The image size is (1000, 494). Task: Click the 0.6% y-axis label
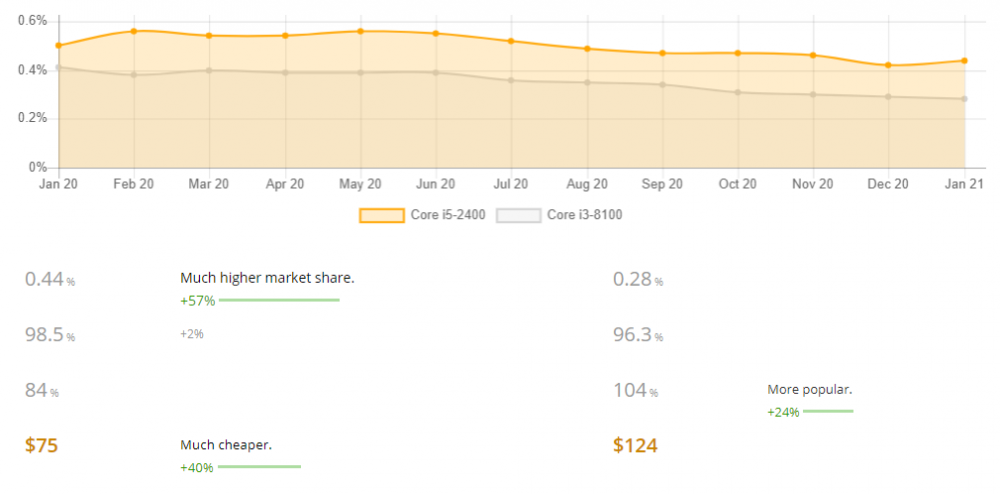click(33, 22)
